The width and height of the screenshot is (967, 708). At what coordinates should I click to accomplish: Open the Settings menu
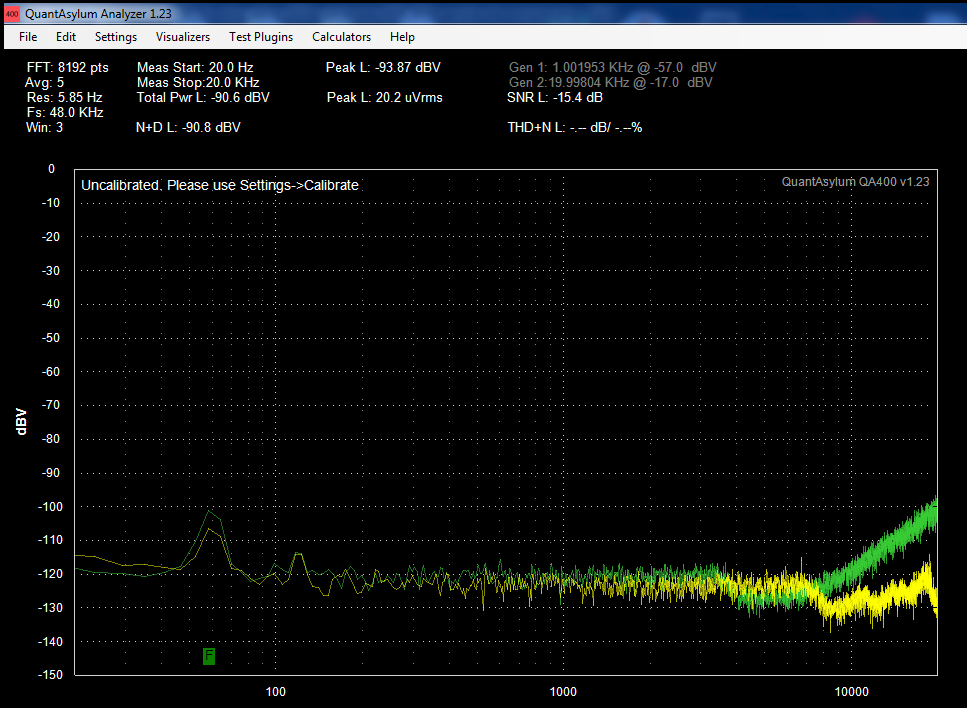pos(116,37)
